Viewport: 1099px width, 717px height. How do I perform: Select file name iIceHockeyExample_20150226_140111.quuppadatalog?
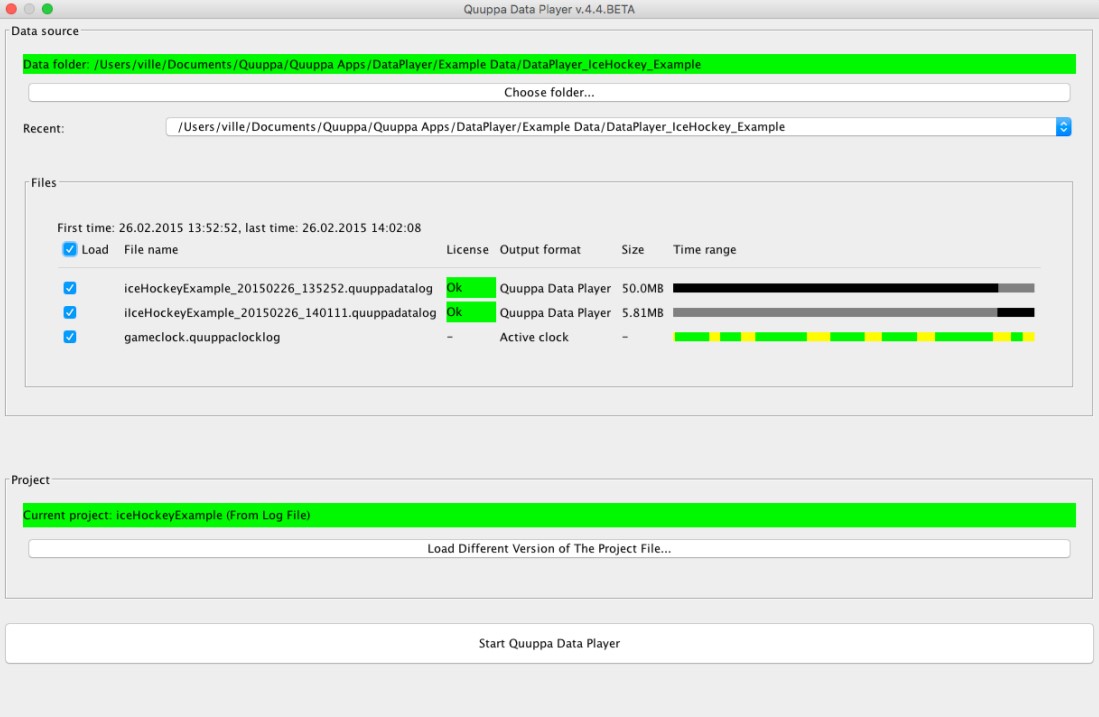click(x=280, y=313)
